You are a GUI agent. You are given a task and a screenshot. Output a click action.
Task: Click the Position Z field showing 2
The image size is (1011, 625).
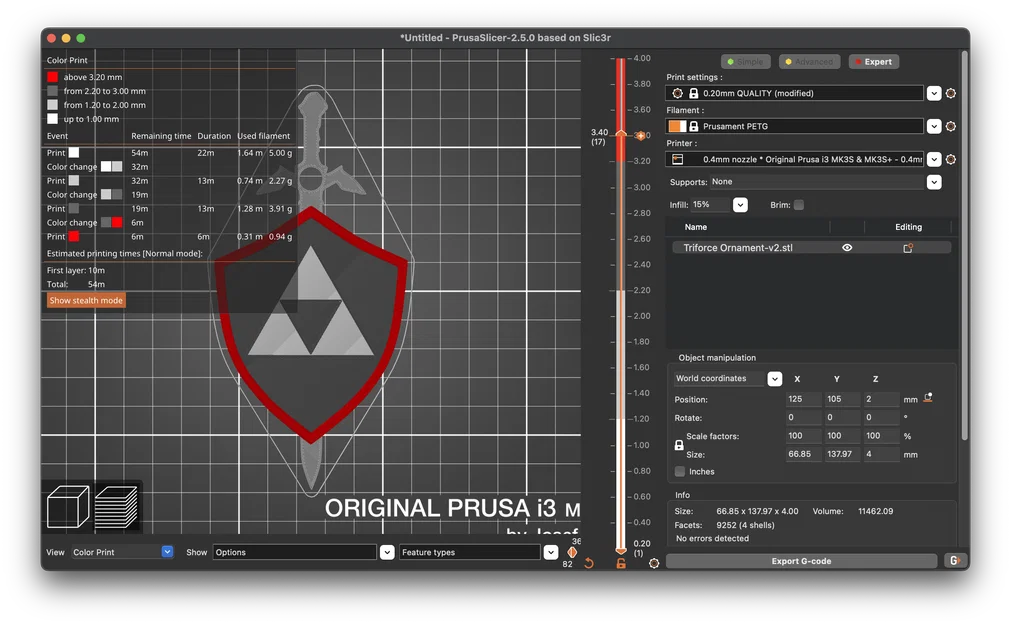coord(881,399)
